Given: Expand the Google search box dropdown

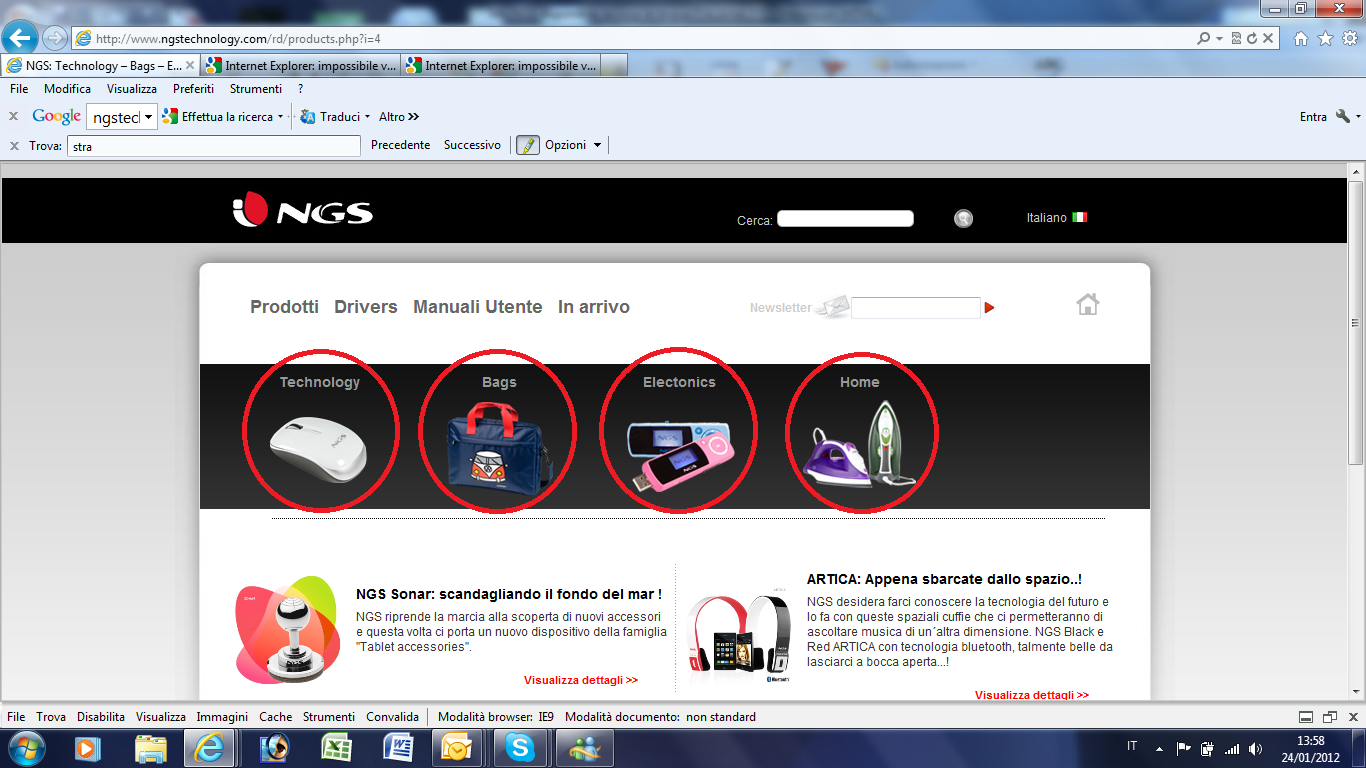Looking at the screenshot, I should (x=149, y=117).
